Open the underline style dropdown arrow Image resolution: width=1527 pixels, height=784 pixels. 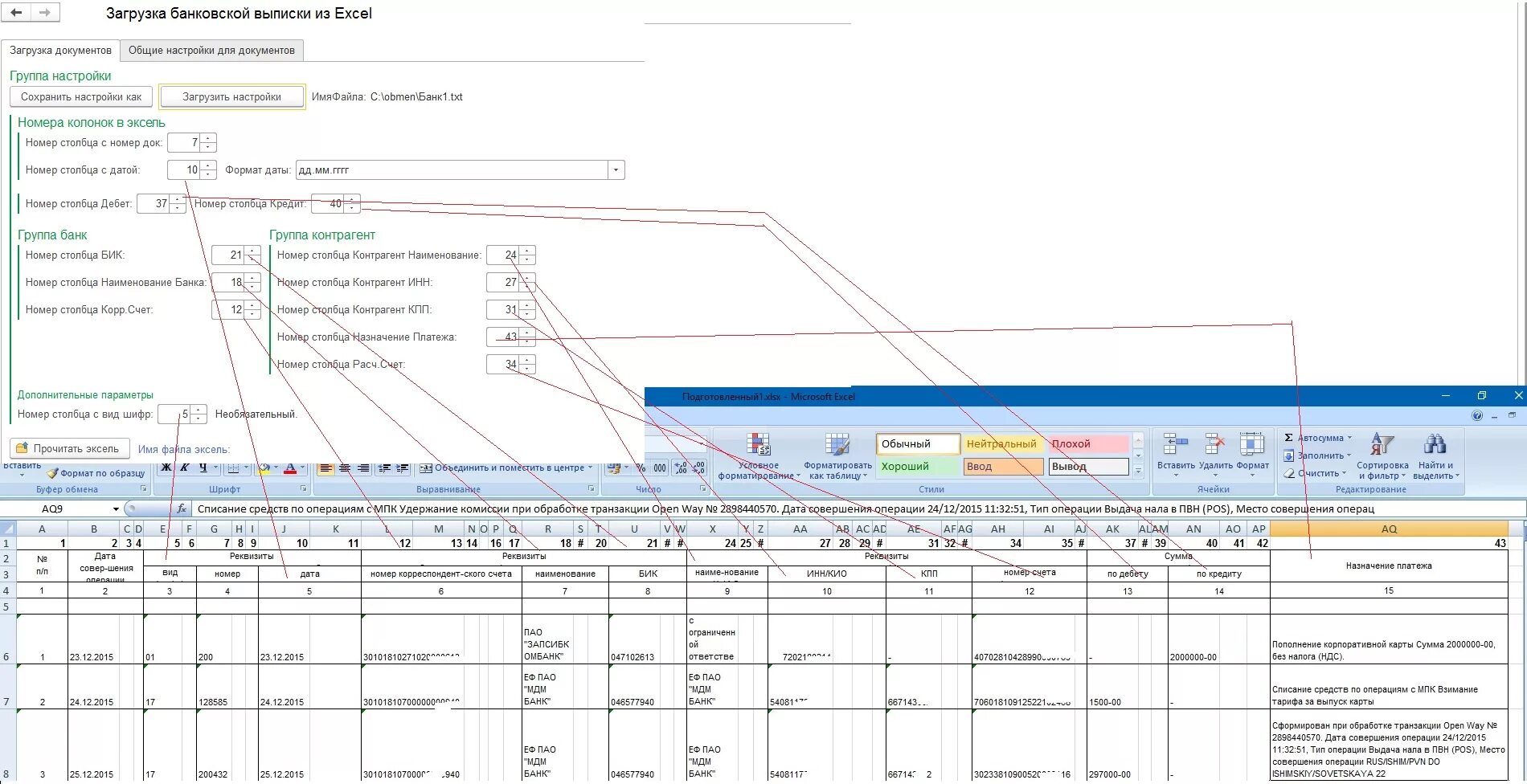coord(215,468)
